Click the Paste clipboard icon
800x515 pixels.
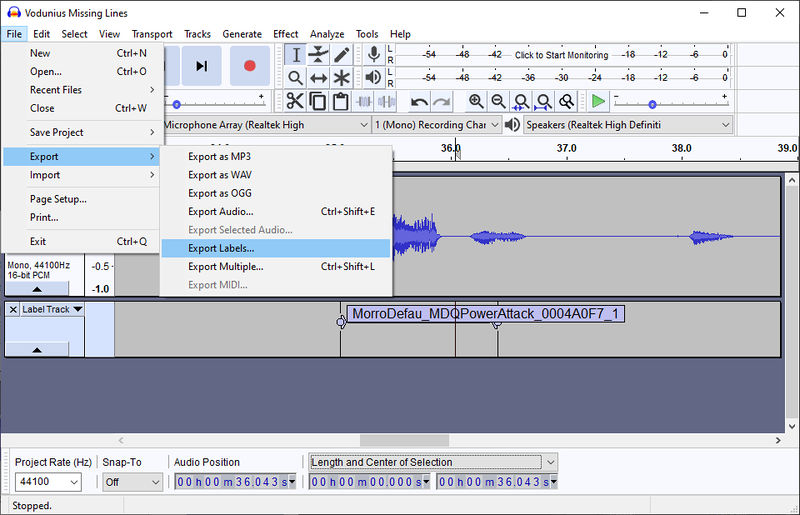[x=341, y=101]
